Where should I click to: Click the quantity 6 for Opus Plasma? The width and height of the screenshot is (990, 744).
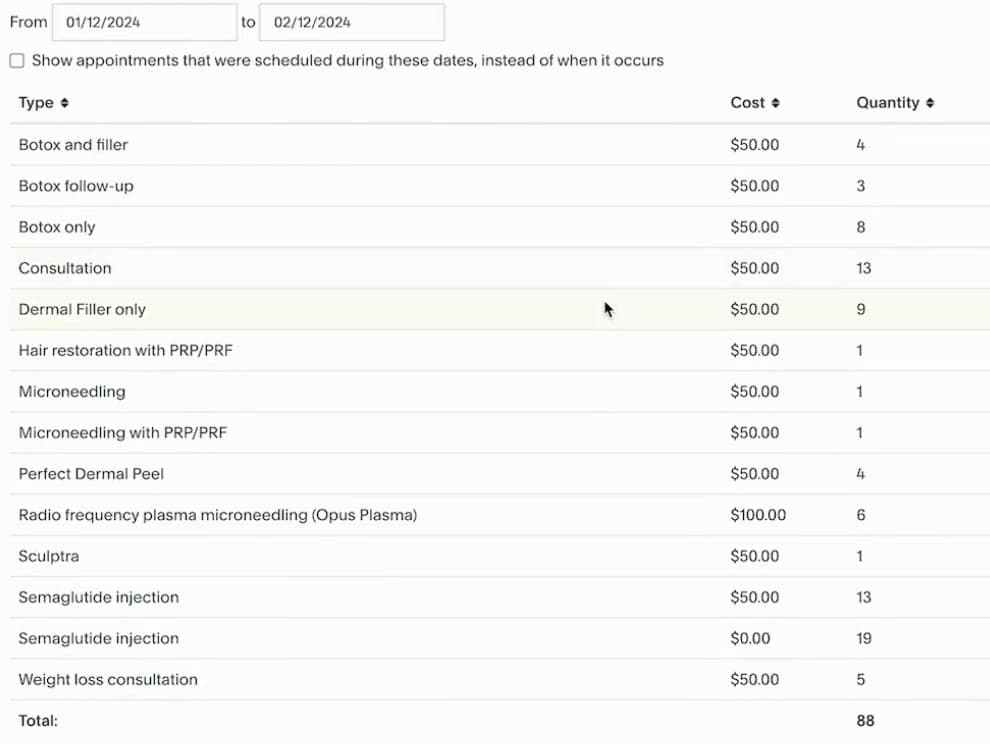[861, 515]
